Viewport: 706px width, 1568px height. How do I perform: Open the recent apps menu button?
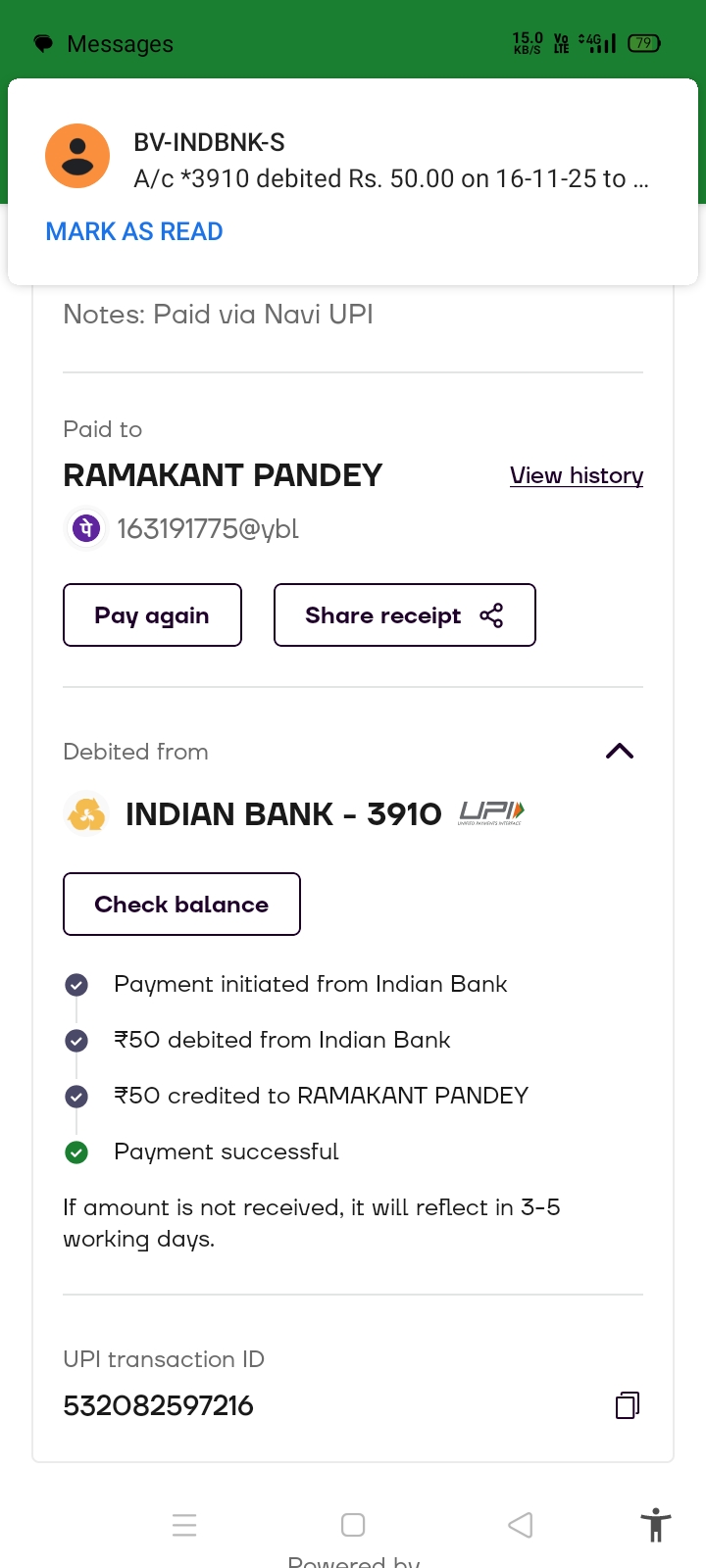[x=184, y=1526]
